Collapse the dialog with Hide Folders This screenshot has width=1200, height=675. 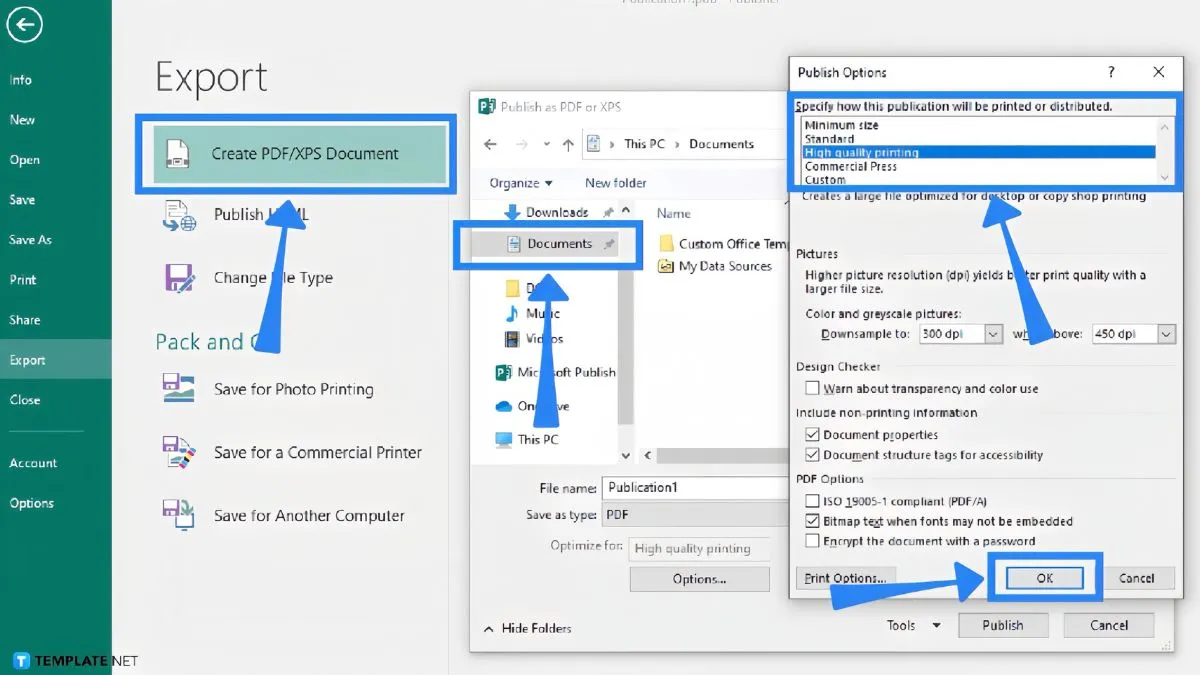[x=527, y=628]
